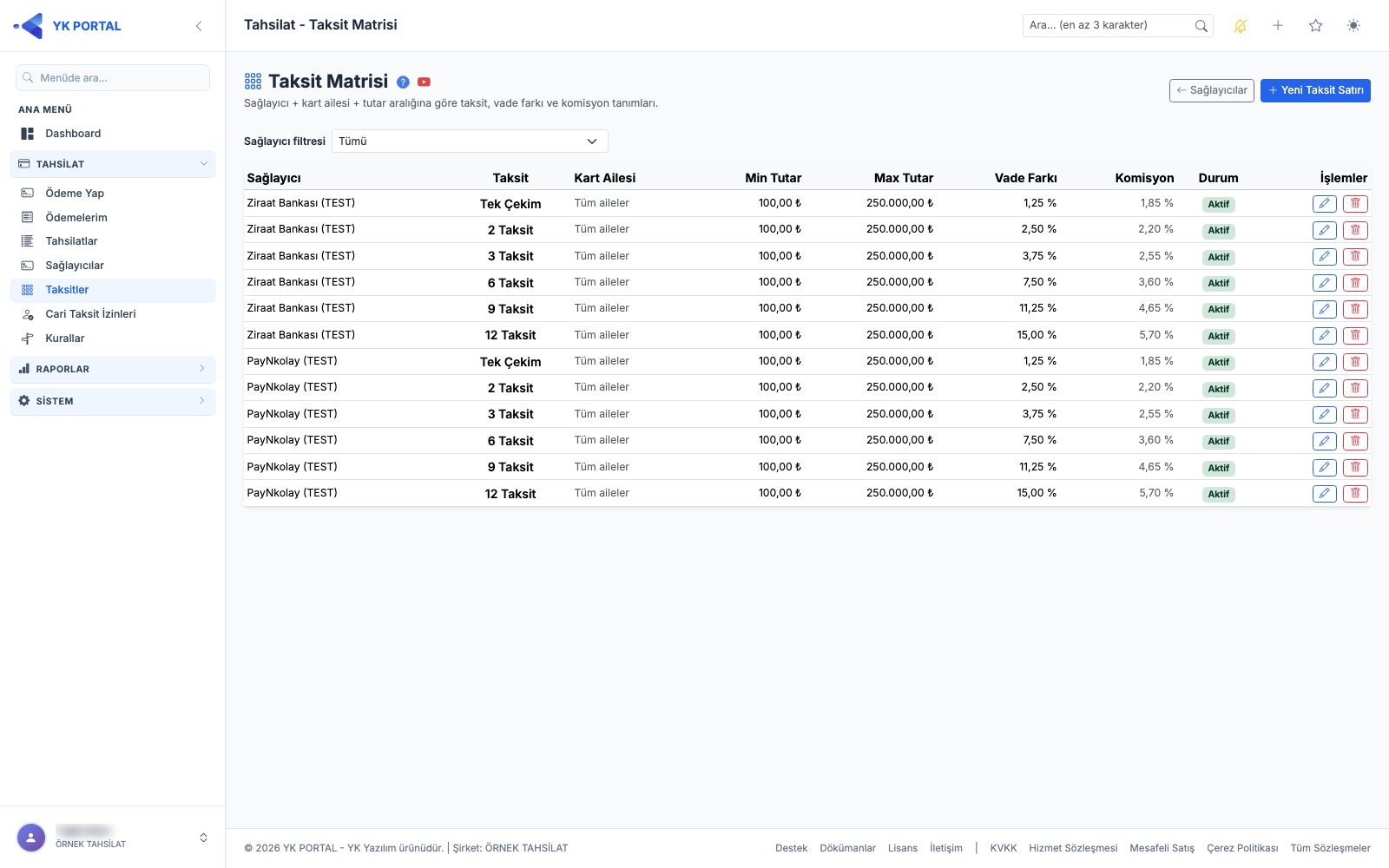Image resolution: width=1389 pixels, height=868 pixels.
Task: Expand the RAPORLAR menu section
Action: tap(113, 369)
